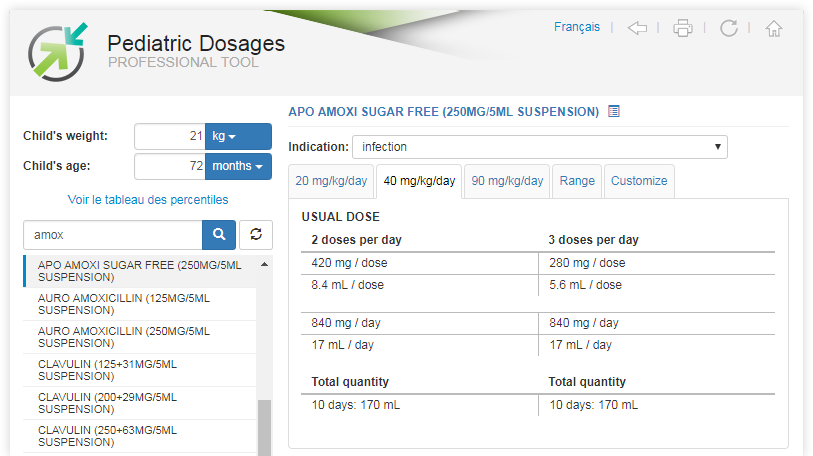Reset the search with the refresh button
Image resolution: width=813 pixels, height=456 pixels.
[x=256, y=234]
